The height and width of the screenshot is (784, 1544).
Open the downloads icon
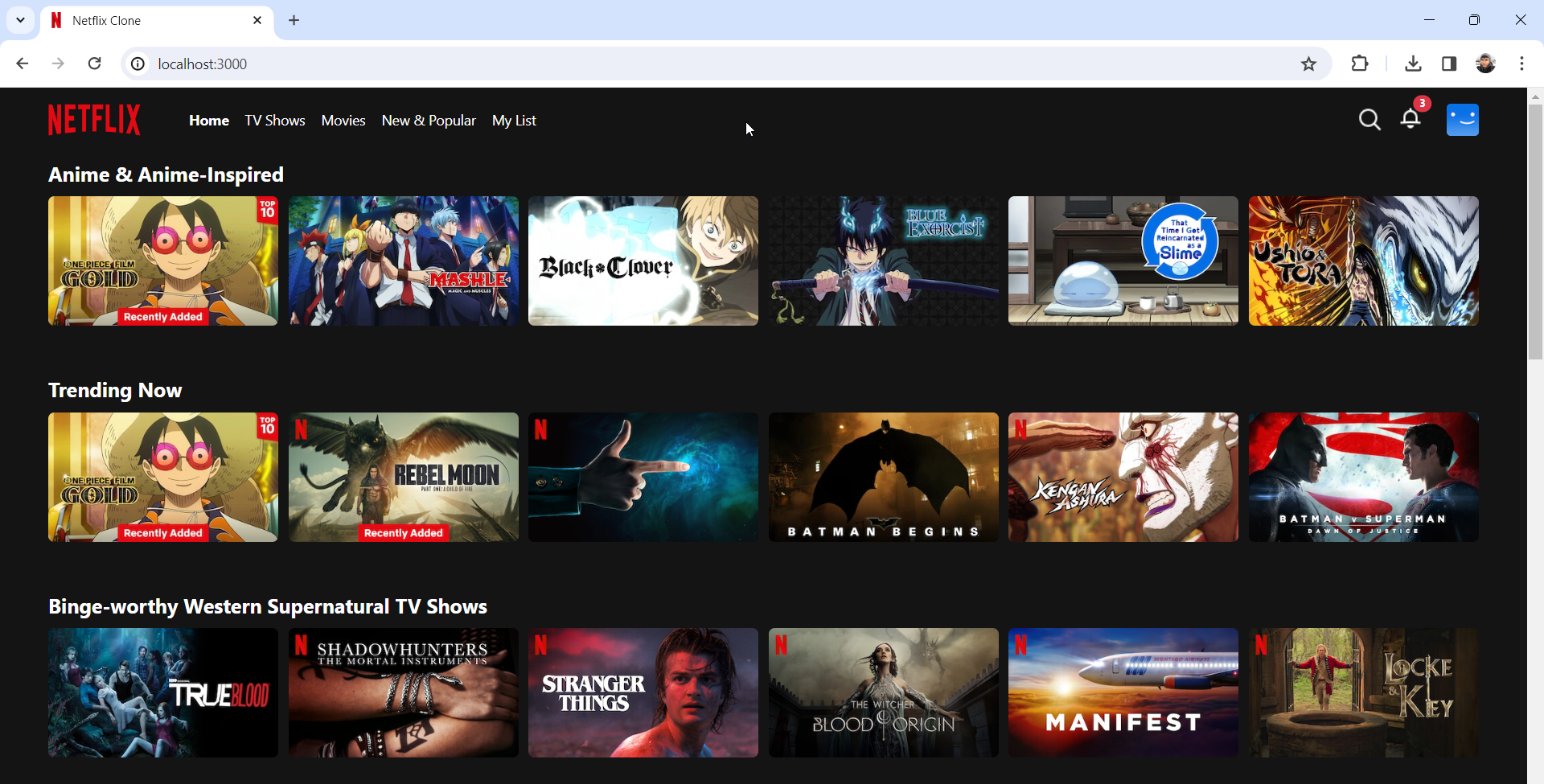tap(1413, 64)
